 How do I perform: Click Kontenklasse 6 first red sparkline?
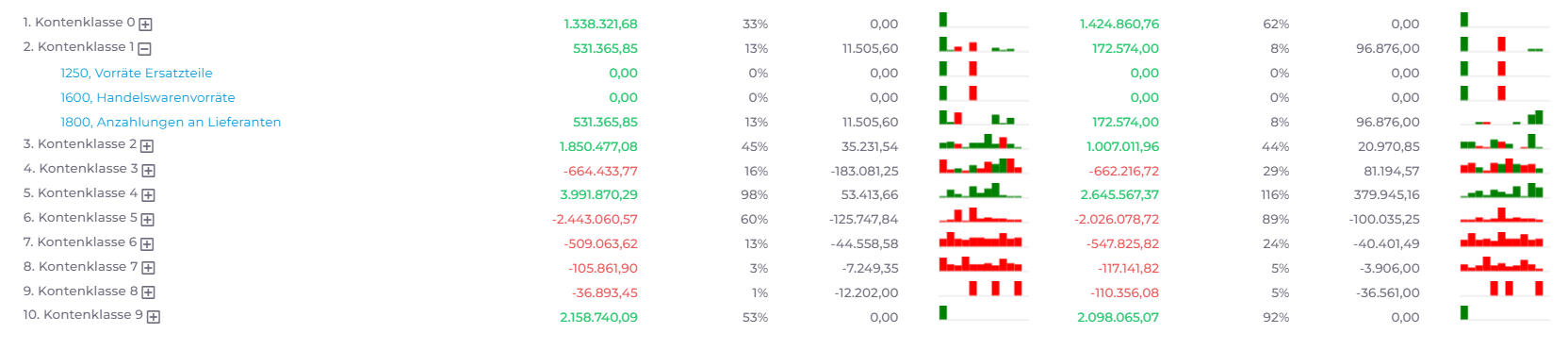click(x=981, y=240)
